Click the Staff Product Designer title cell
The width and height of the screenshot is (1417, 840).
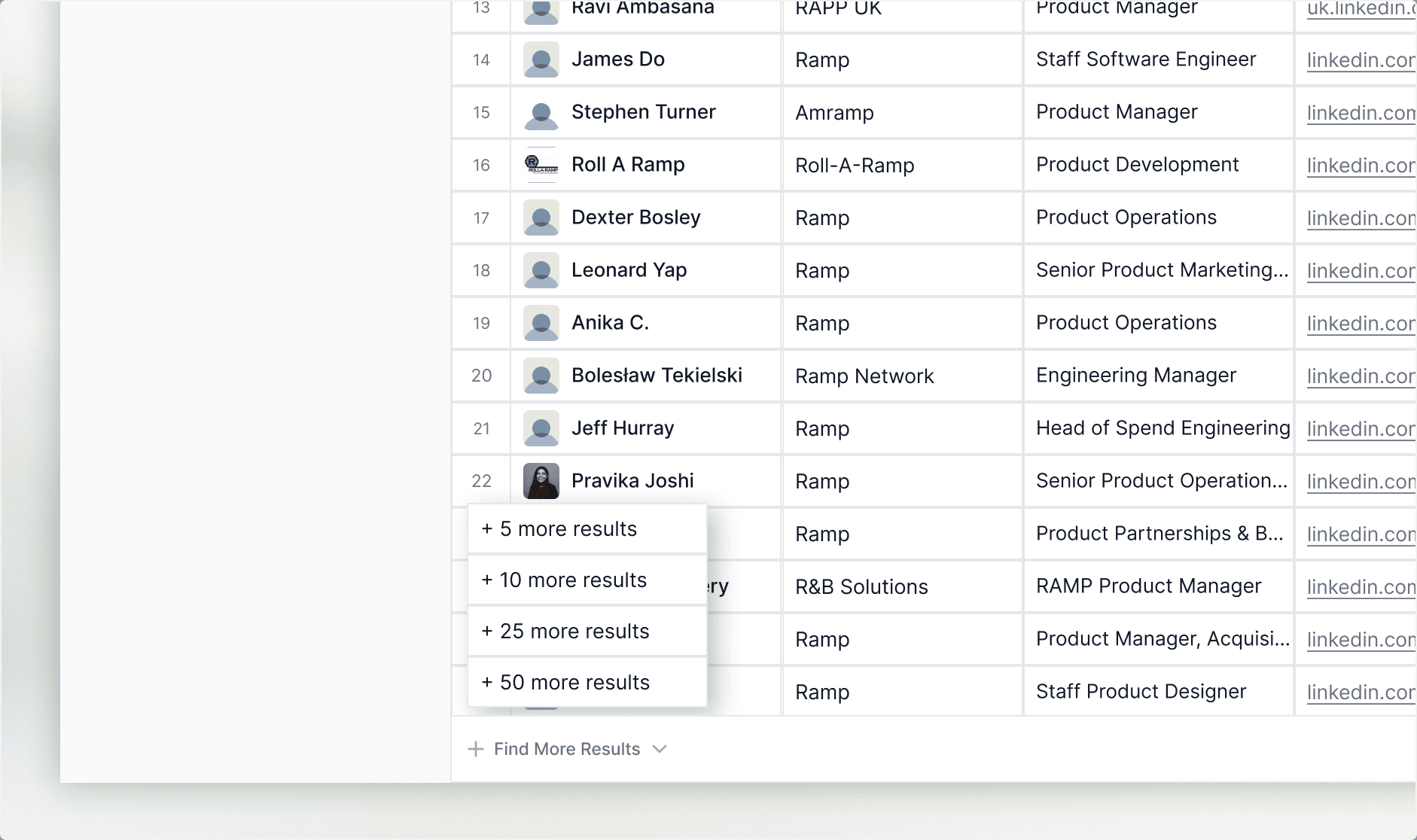pos(1159,692)
